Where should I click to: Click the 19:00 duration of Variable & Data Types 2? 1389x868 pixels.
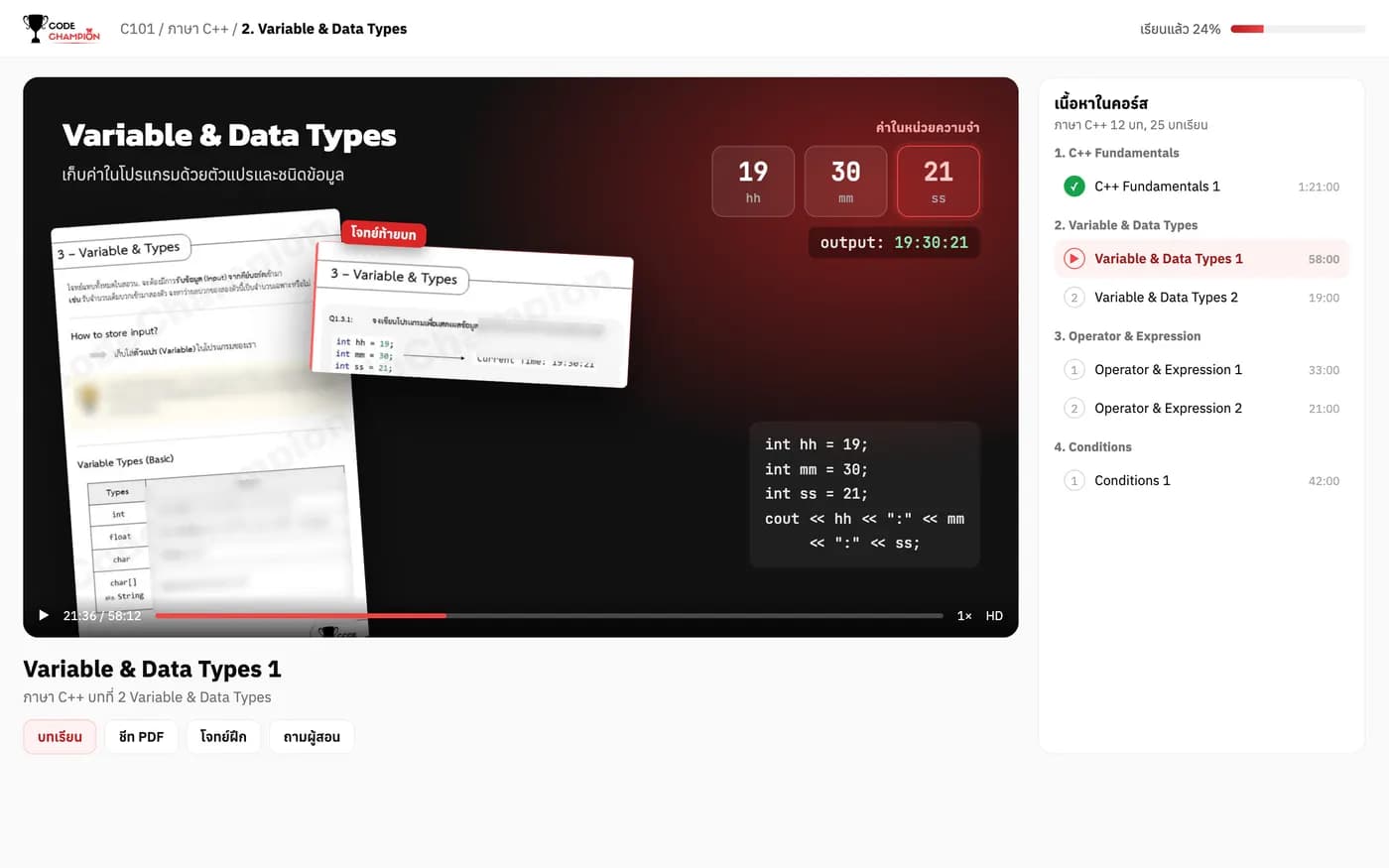1324,298
